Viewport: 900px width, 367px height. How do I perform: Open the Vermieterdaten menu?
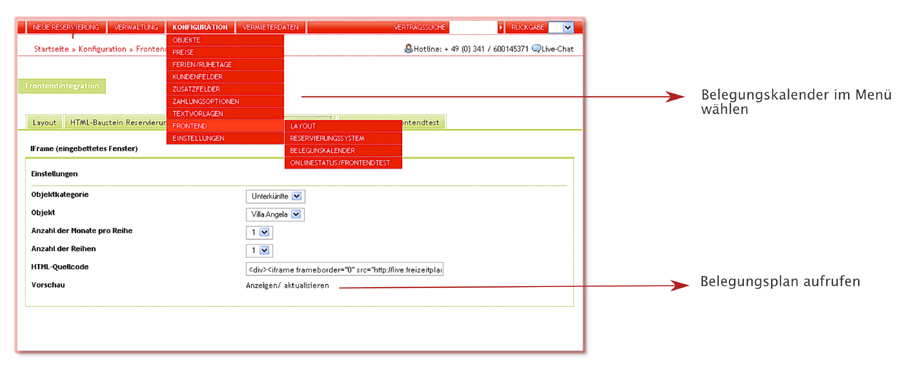(x=270, y=27)
